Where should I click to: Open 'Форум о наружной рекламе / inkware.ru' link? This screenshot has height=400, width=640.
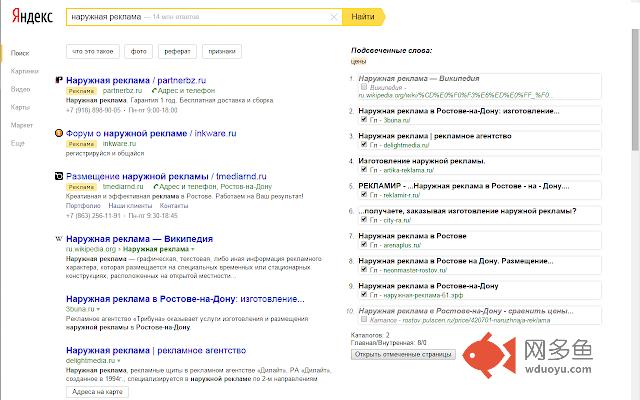click(x=151, y=133)
